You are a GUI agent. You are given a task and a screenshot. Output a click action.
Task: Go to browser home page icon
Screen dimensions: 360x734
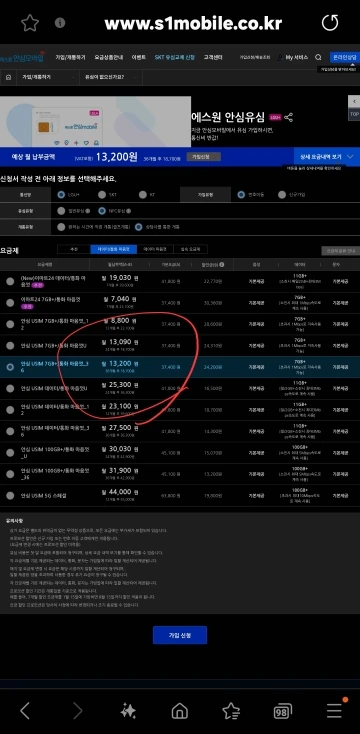click(x=180, y=711)
